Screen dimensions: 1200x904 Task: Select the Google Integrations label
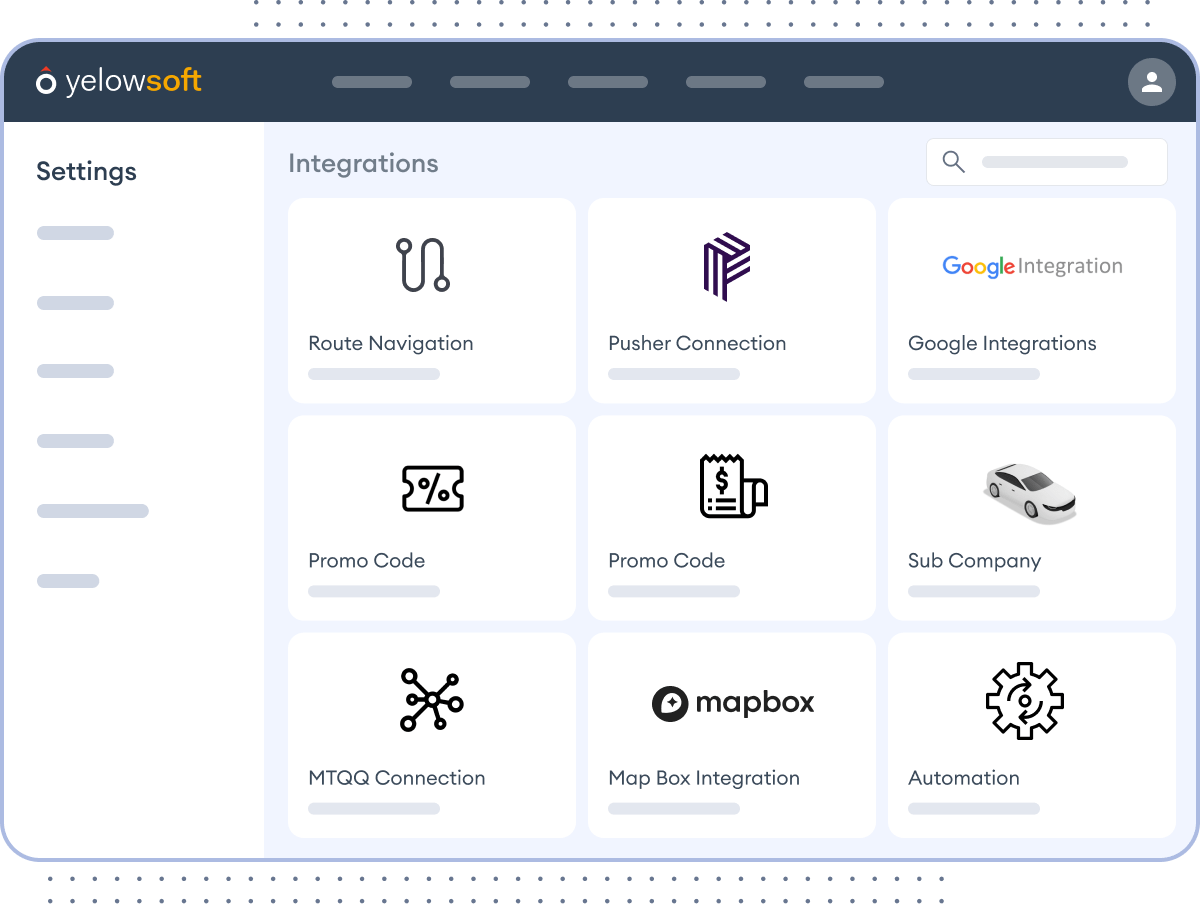(1002, 343)
